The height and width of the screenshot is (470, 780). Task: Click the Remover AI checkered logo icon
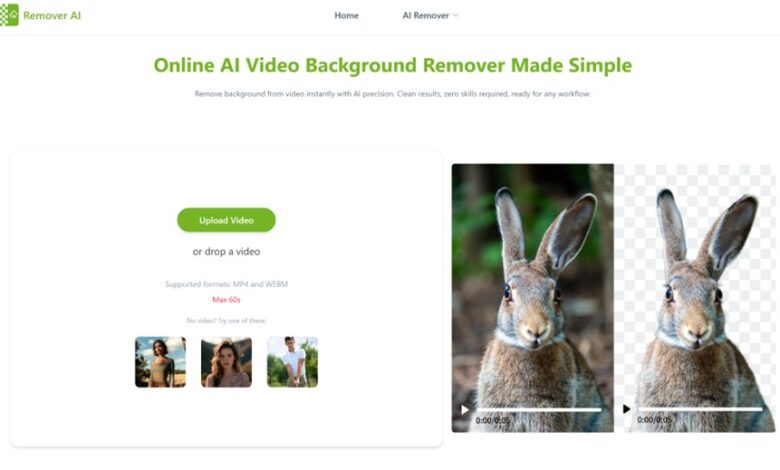coord(9,15)
